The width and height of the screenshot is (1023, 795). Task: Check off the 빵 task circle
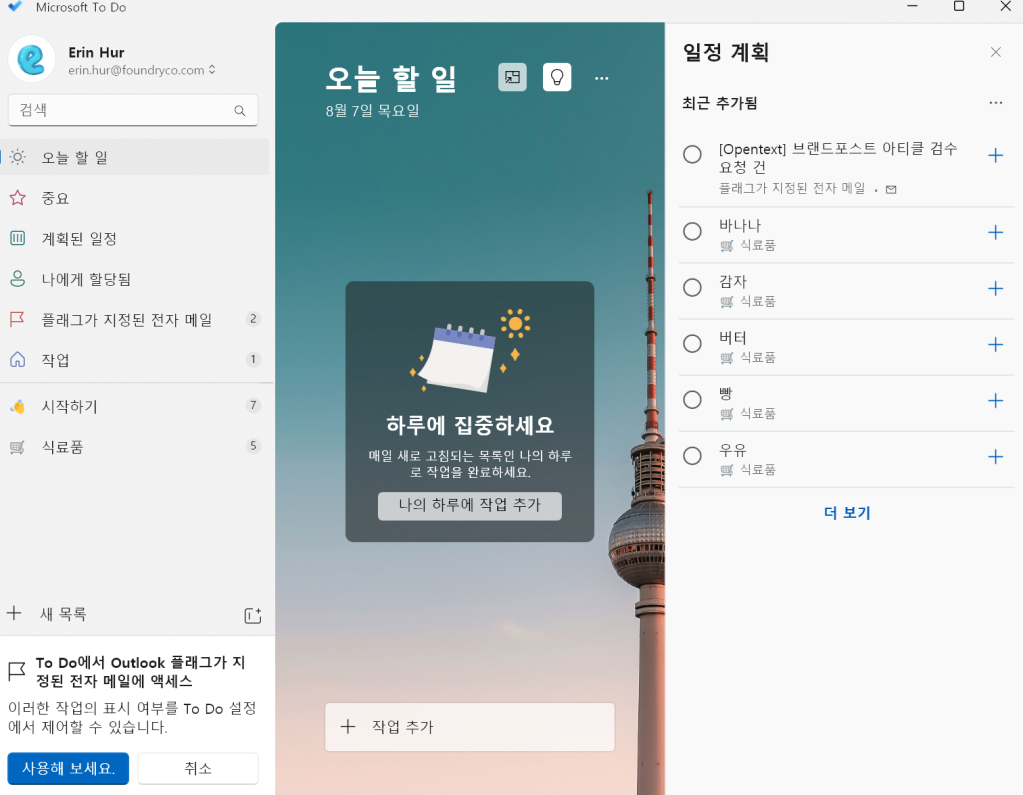point(692,400)
